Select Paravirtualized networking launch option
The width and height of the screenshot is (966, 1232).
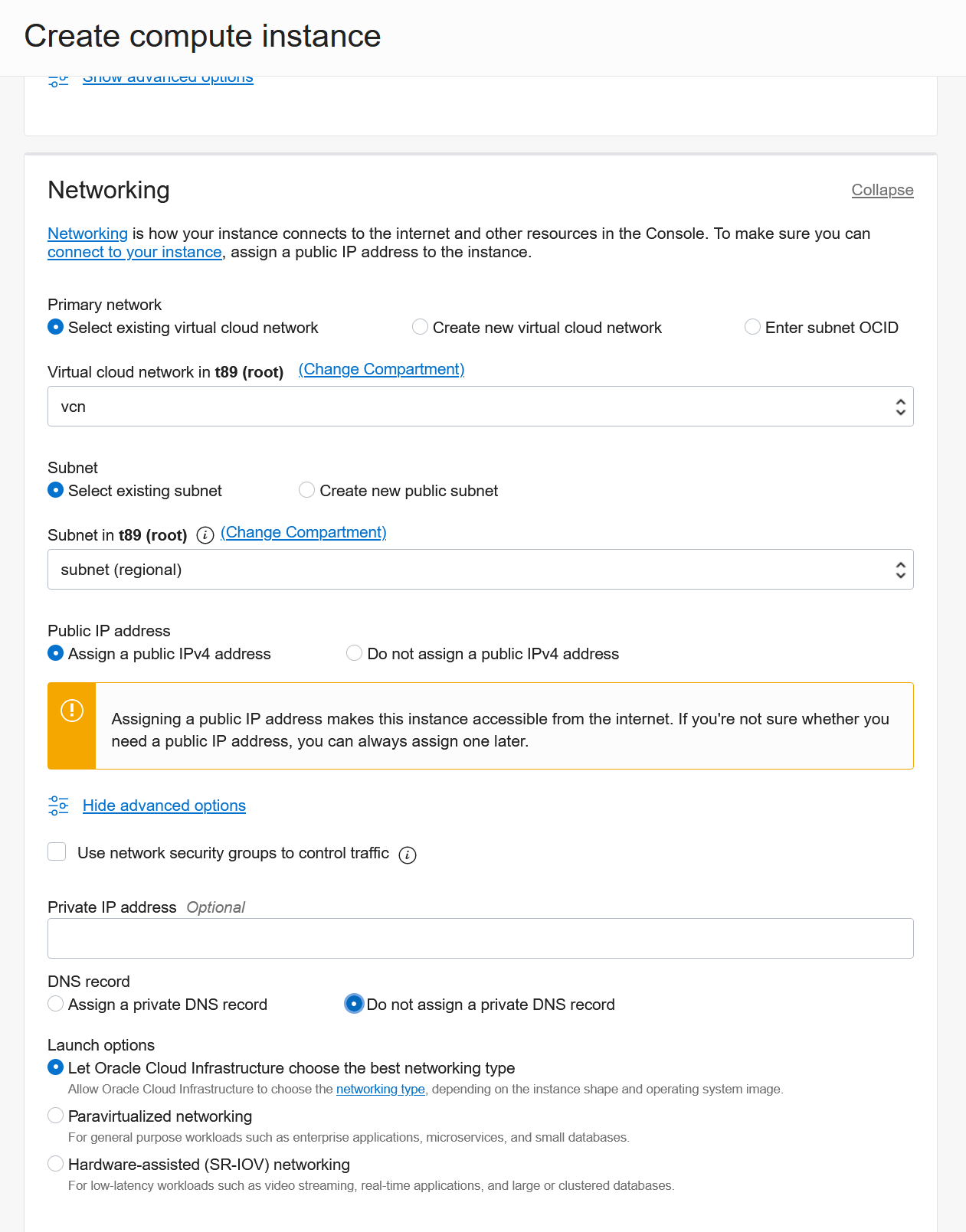pyautogui.click(x=55, y=1116)
